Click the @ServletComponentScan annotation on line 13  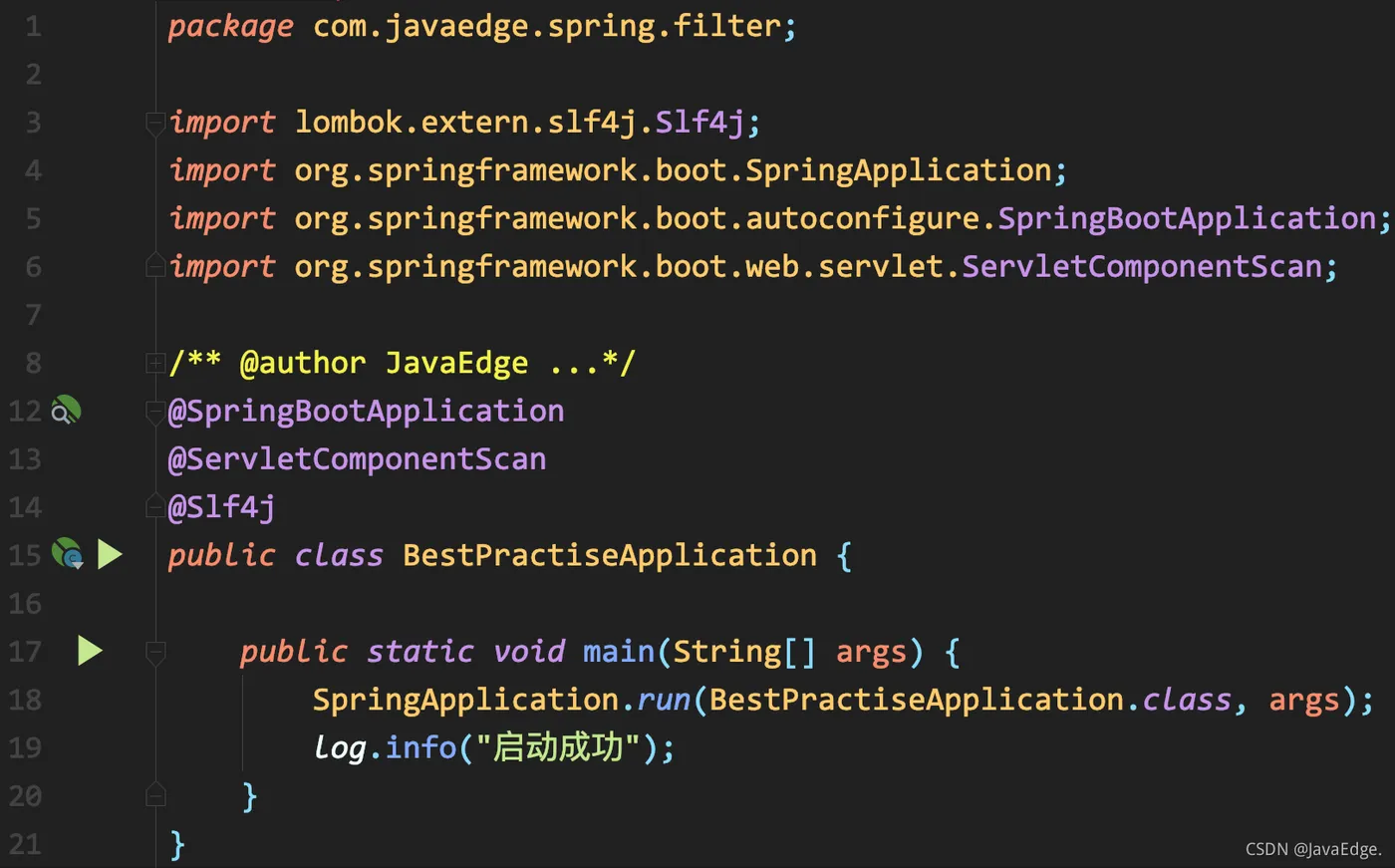357,458
